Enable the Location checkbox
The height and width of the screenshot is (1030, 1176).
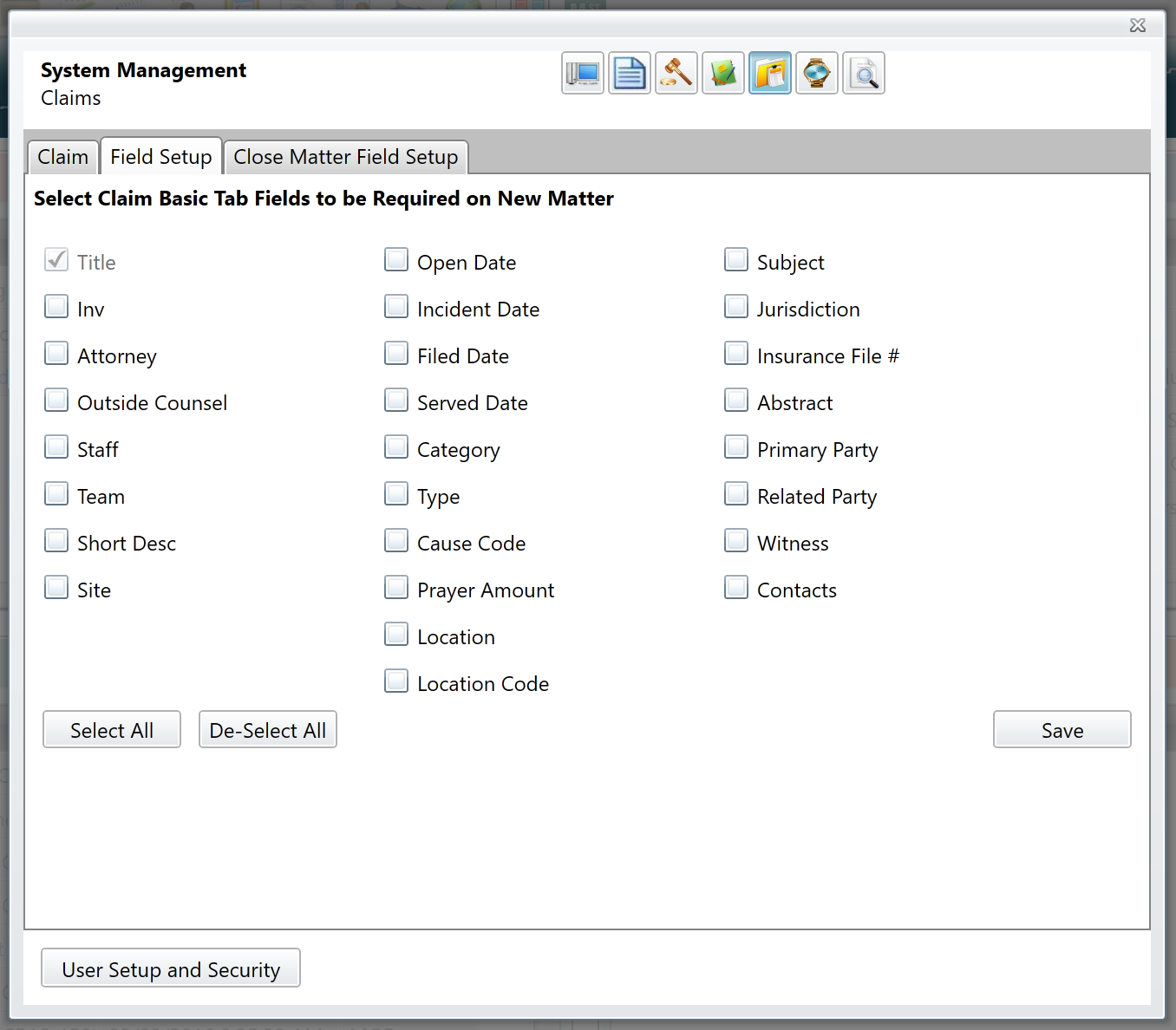coord(396,635)
